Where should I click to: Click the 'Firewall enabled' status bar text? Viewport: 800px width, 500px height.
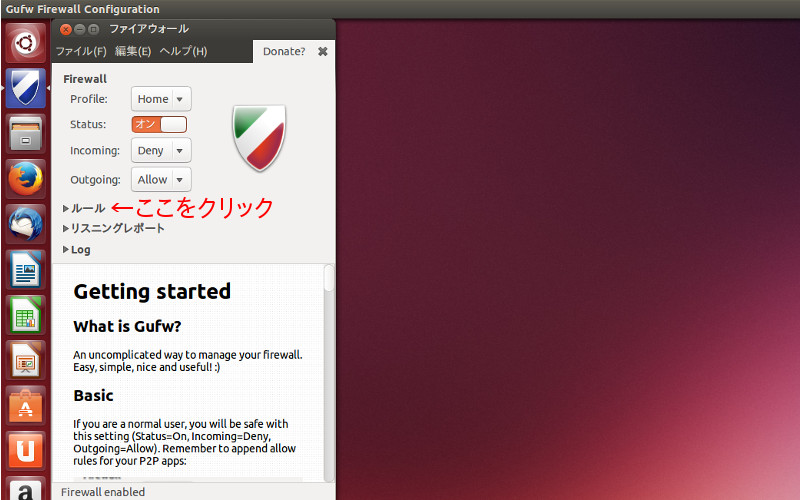click(103, 492)
